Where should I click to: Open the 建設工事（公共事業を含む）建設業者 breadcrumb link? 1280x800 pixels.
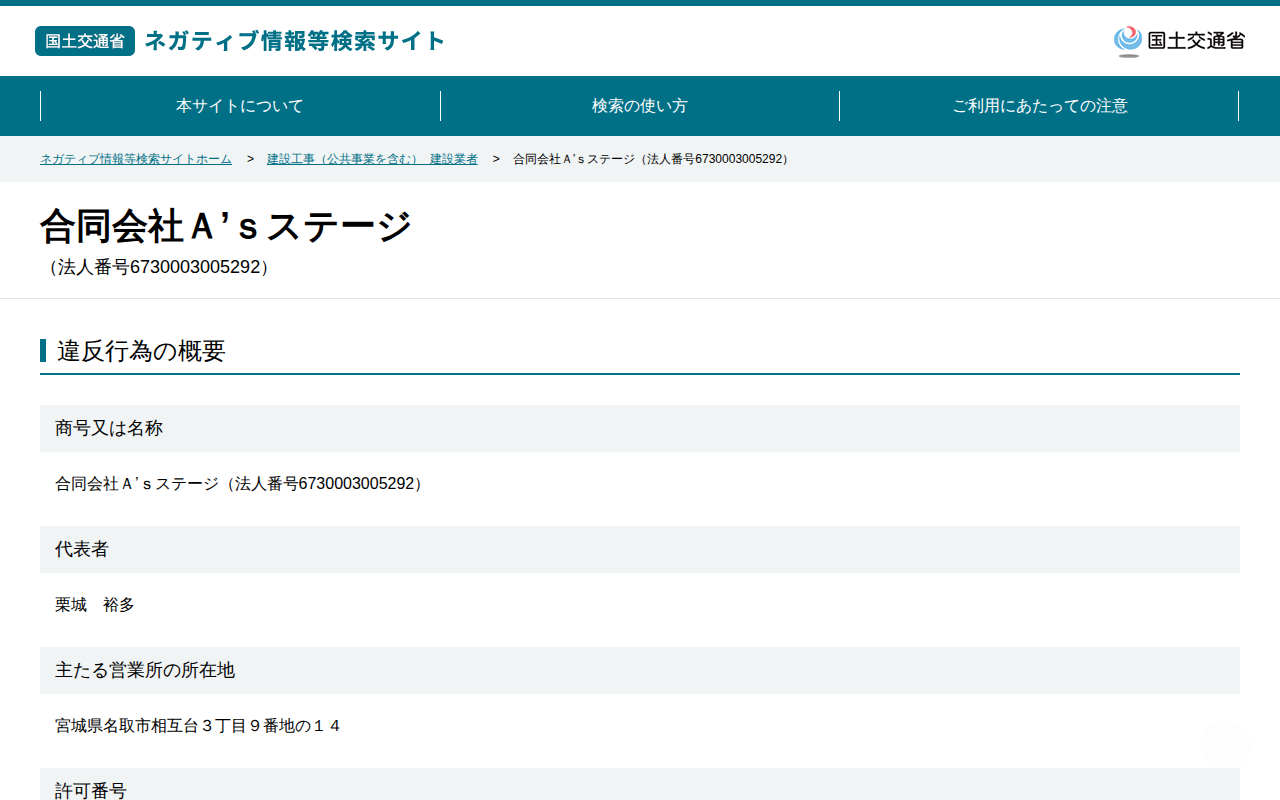click(372, 159)
